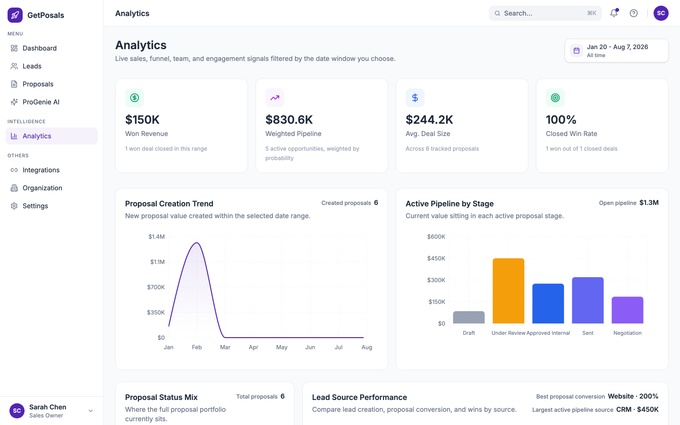Select Analytics in the sidebar
The width and height of the screenshot is (680, 425).
52,136
